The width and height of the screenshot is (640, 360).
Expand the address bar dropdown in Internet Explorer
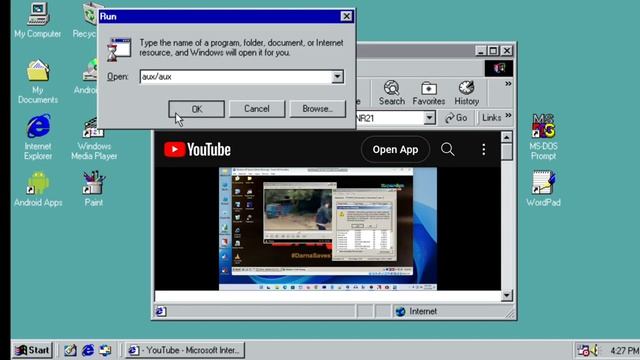pyautogui.click(x=429, y=118)
